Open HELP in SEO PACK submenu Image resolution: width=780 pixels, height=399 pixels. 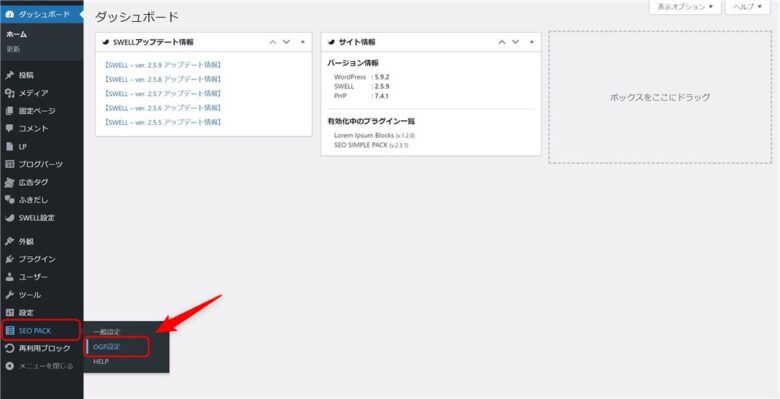(x=101, y=362)
